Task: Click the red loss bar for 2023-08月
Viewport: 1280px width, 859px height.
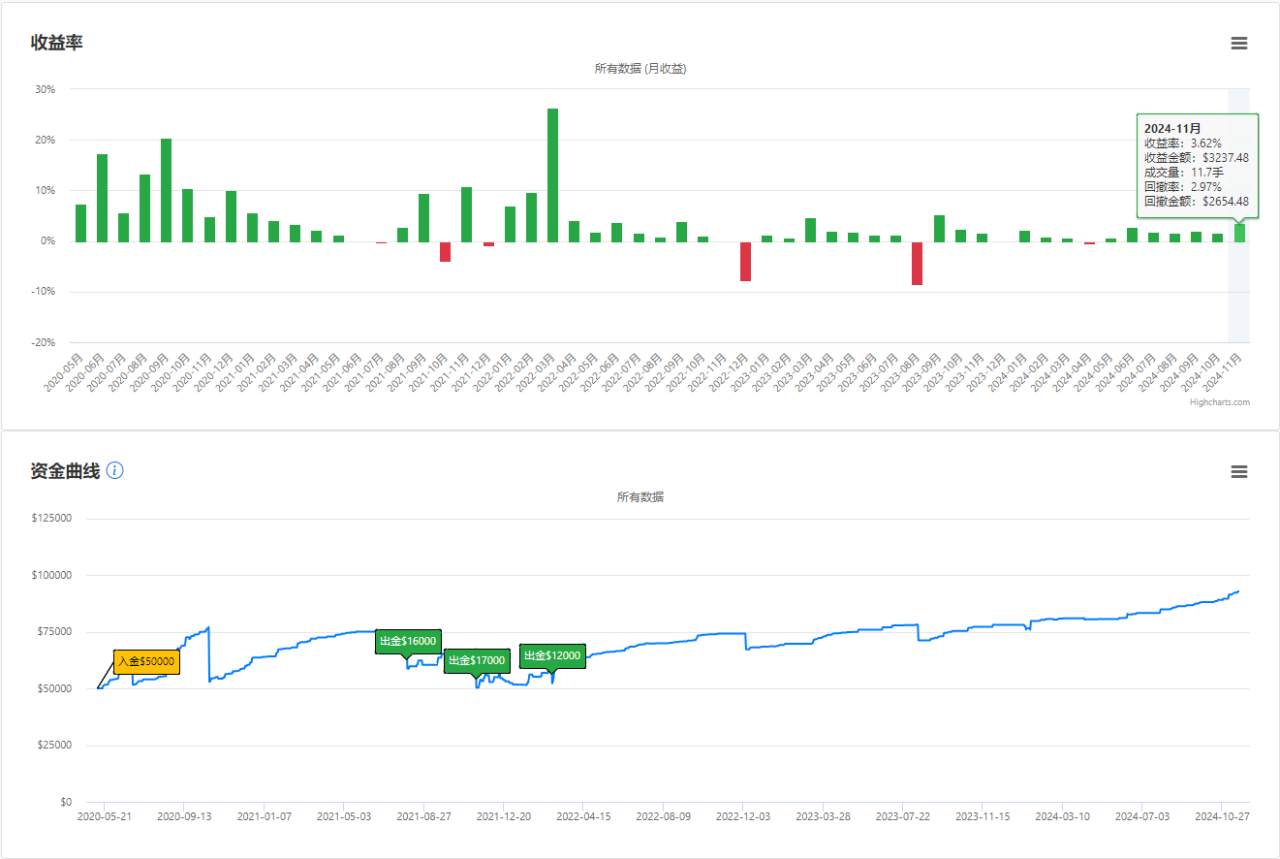Action: pyautogui.click(x=917, y=263)
